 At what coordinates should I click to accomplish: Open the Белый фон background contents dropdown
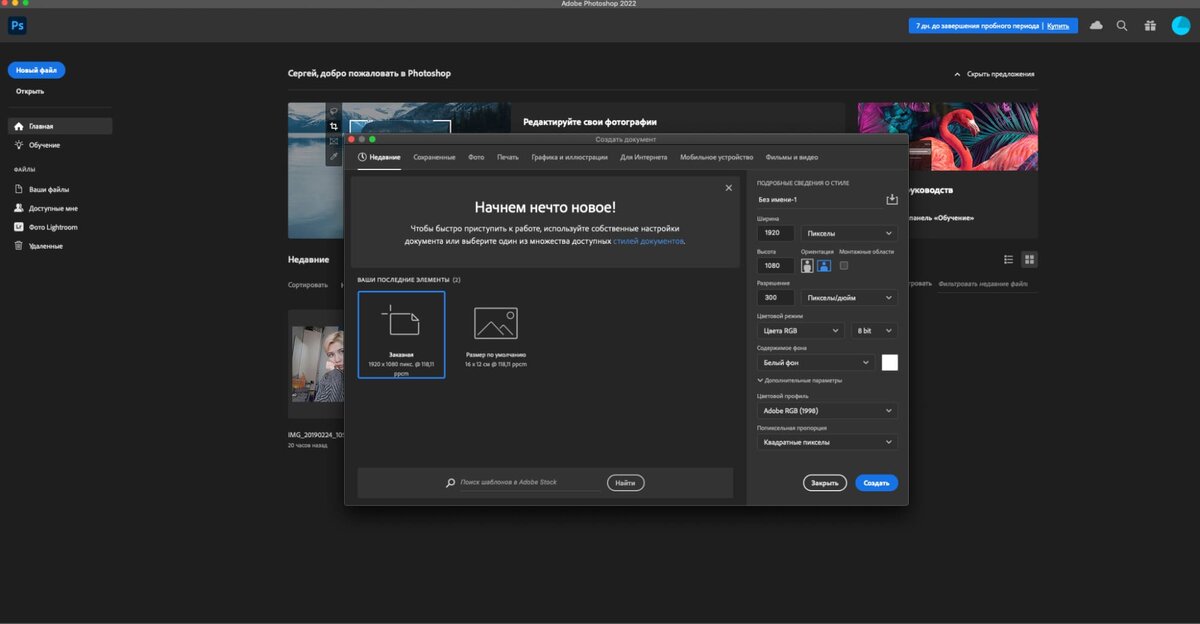point(816,362)
